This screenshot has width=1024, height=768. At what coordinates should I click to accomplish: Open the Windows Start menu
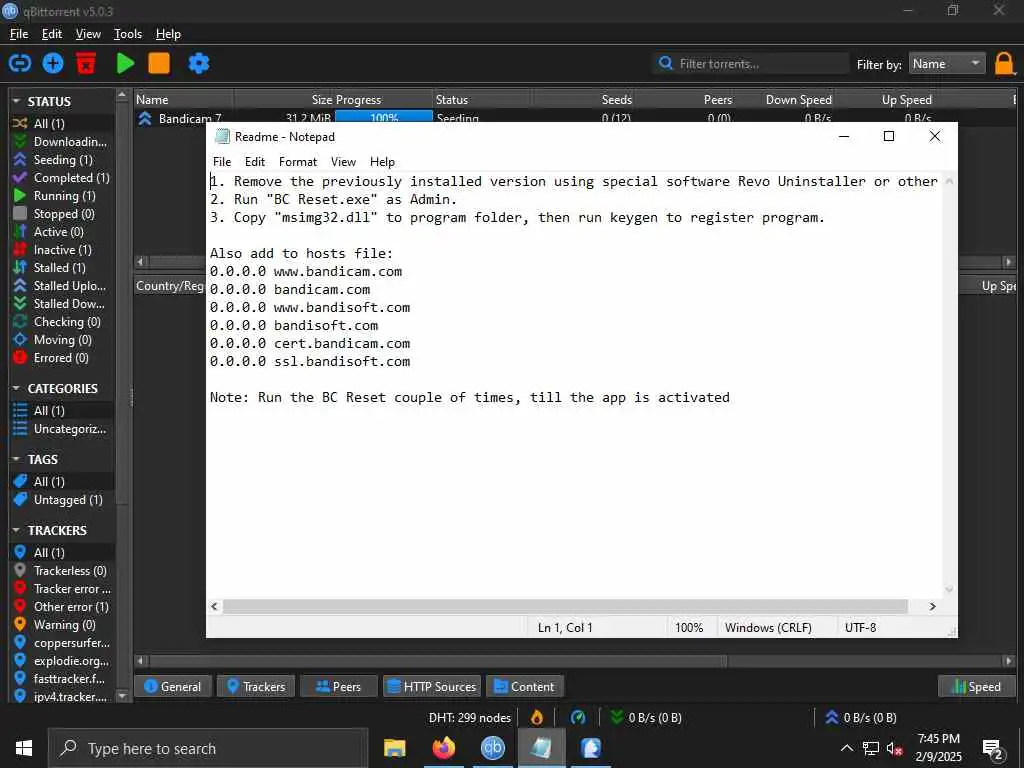[24, 748]
